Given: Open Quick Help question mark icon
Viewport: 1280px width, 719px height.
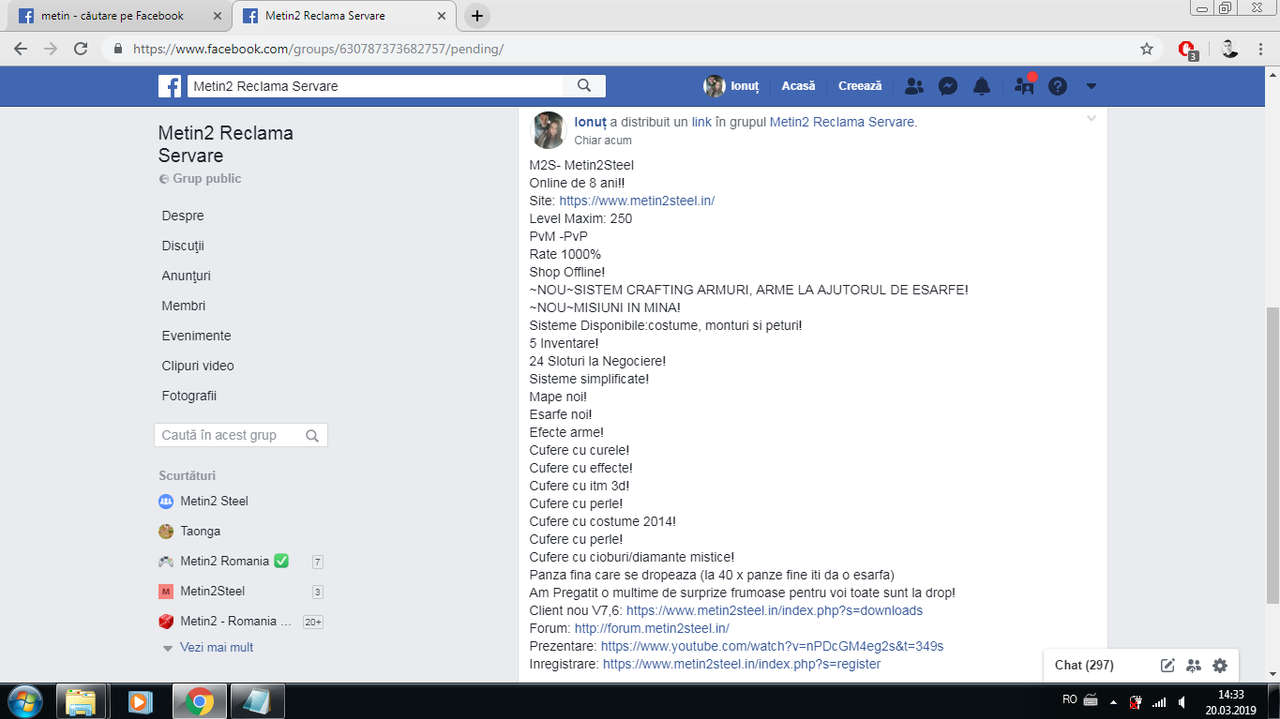Looking at the screenshot, I should click(x=1057, y=86).
